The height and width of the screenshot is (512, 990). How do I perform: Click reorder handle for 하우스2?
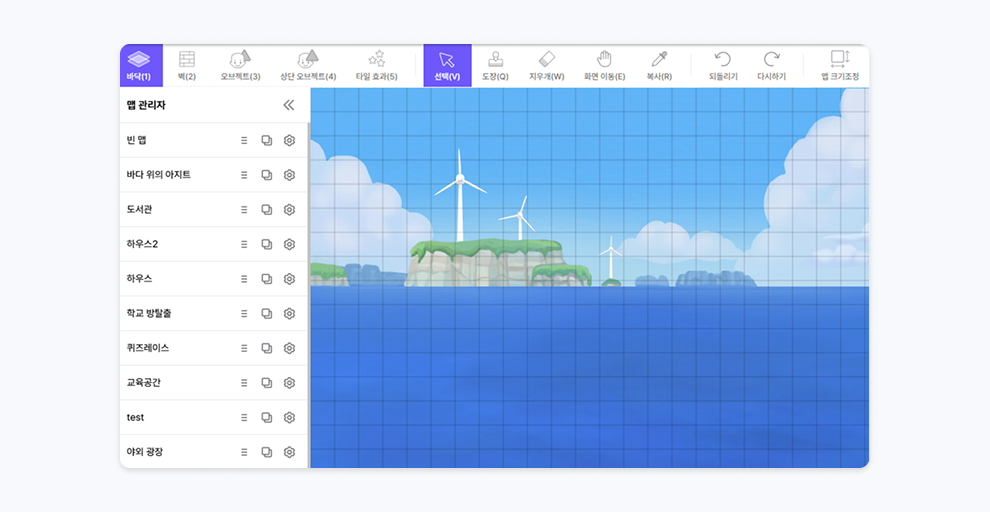tap(244, 244)
